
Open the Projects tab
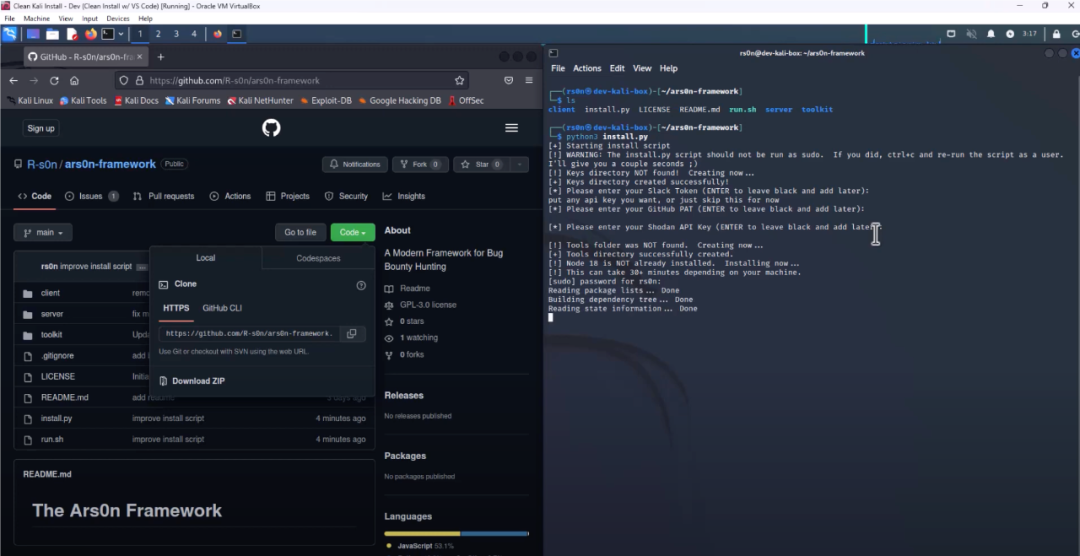coord(288,196)
